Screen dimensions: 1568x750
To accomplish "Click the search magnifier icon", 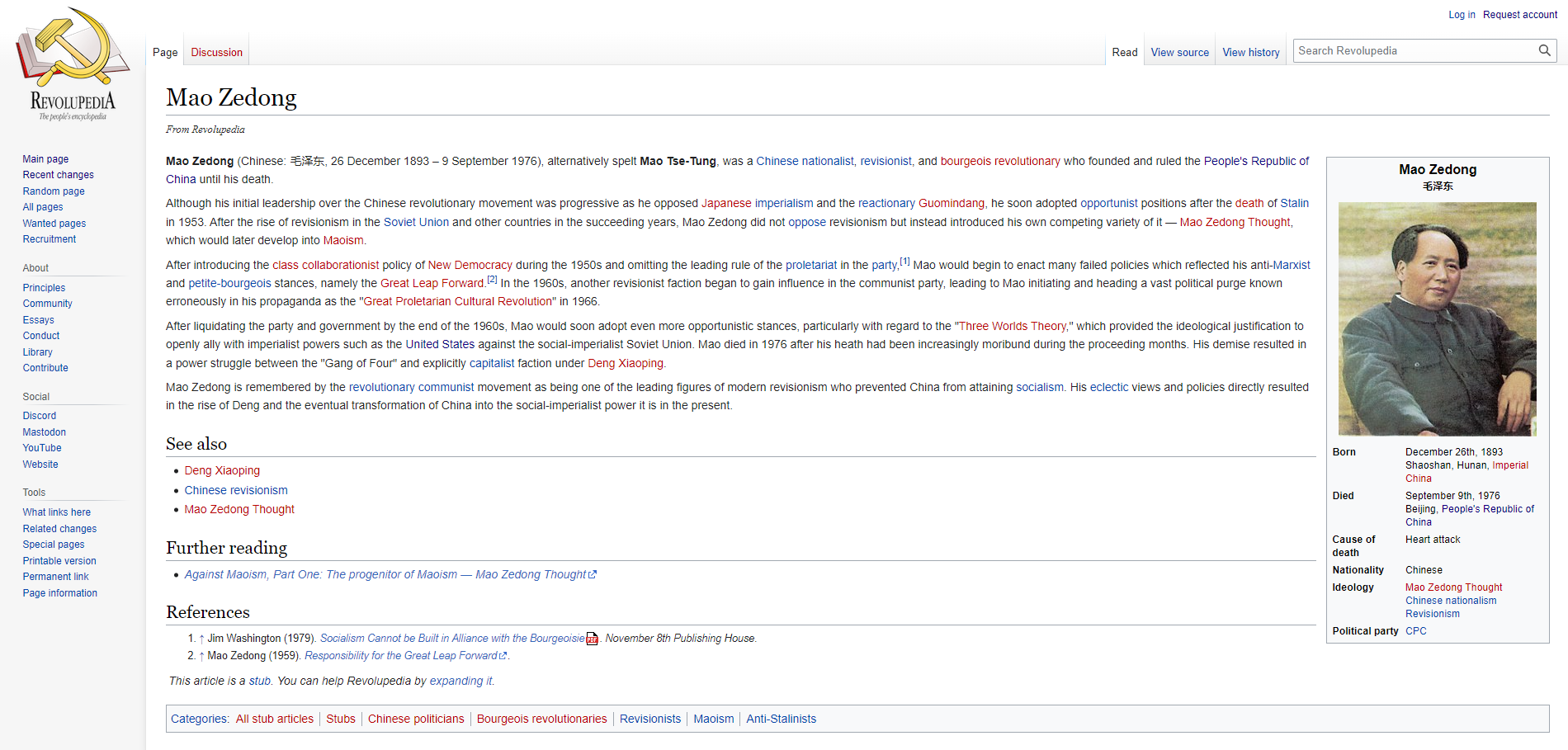I will point(1544,50).
